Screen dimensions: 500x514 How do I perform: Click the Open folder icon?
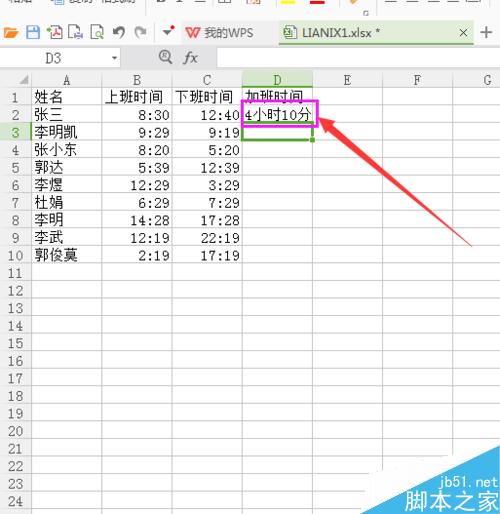[x=11, y=33]
